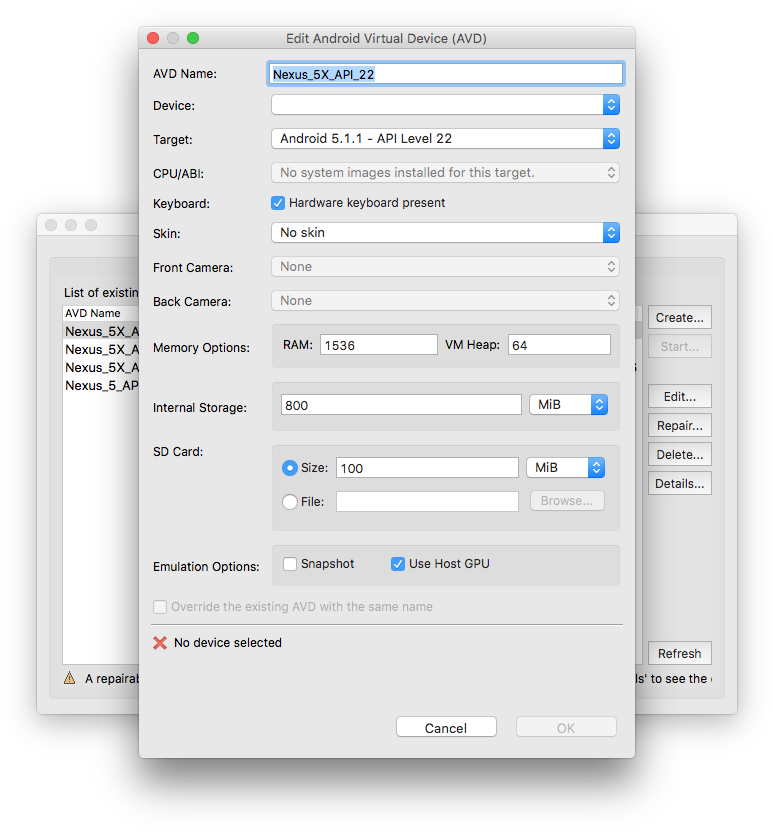
Task: Click the Cancel button
Action: pos(446,728)
